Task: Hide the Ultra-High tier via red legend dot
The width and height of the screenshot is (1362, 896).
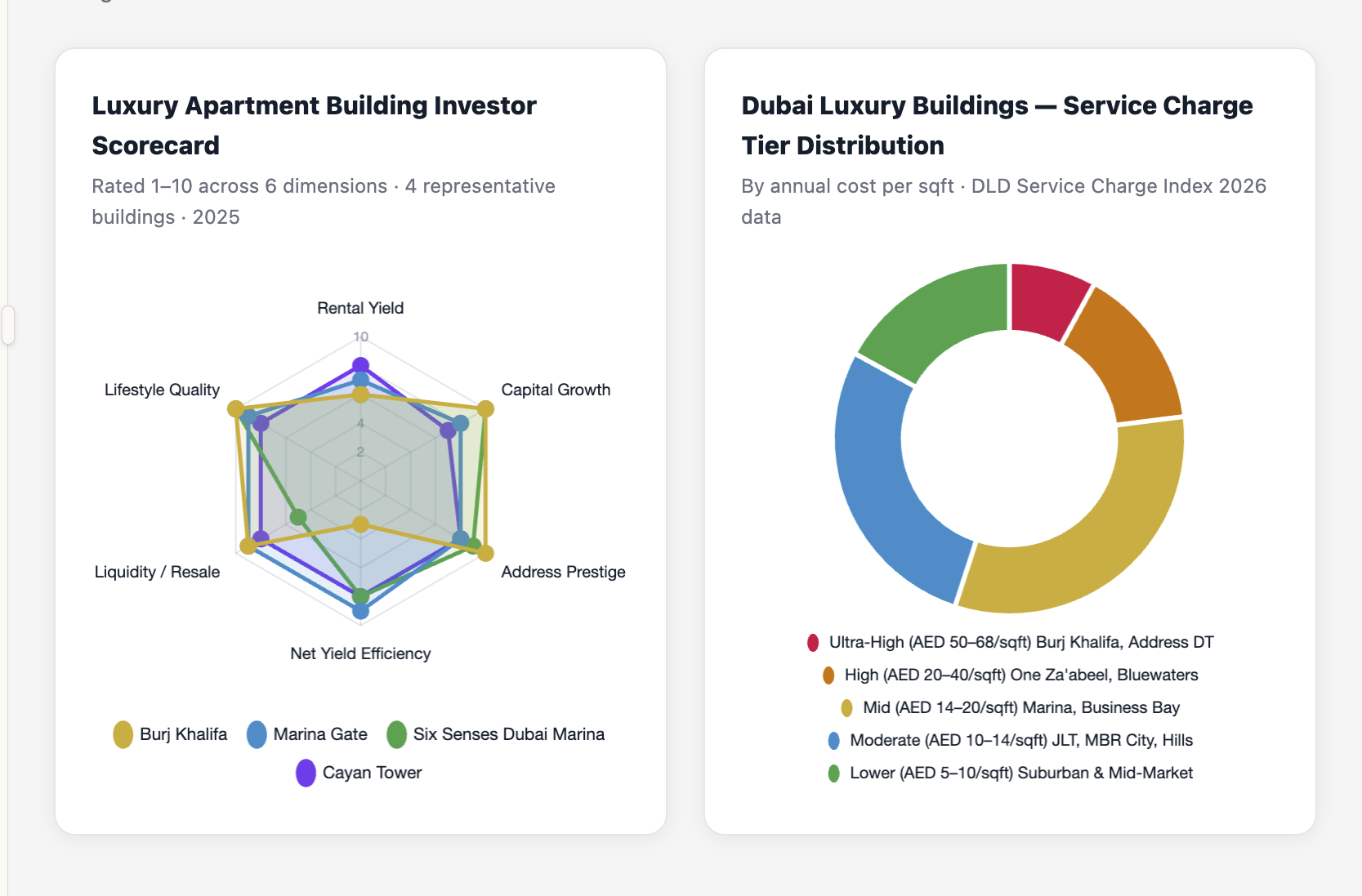Action: click(813, 643)
